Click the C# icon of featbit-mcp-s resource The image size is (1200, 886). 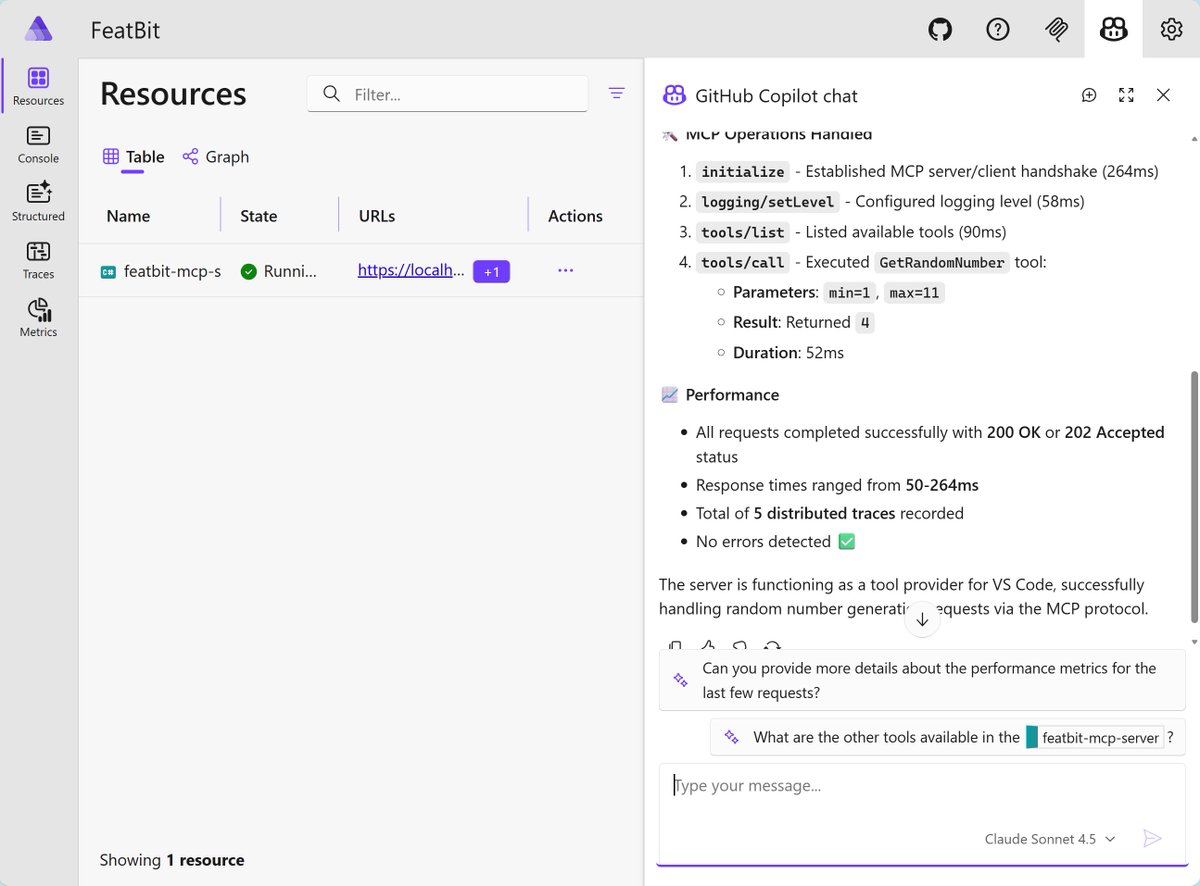coord(108,271)
